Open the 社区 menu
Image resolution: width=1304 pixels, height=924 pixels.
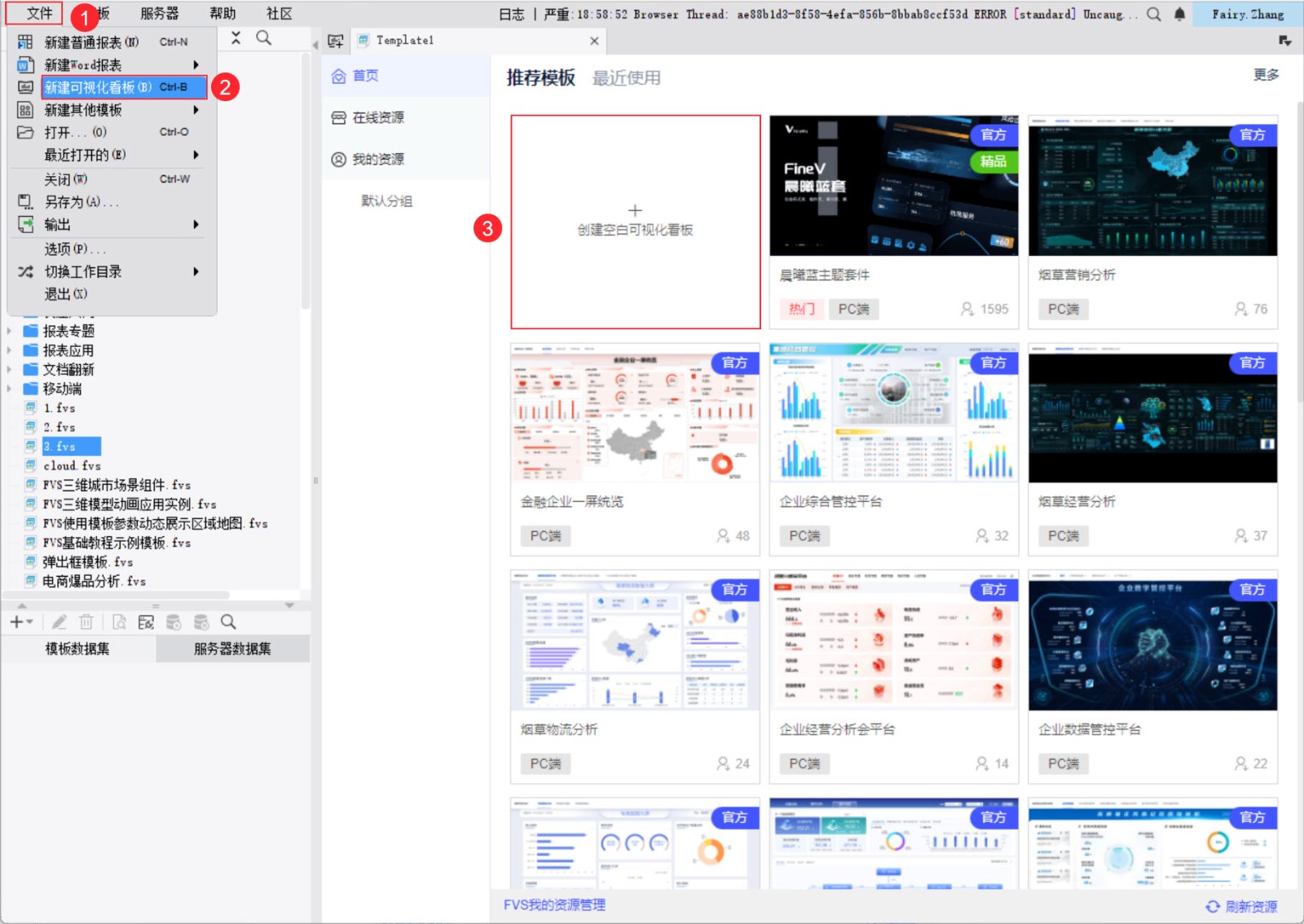click(x=279, y=14)
